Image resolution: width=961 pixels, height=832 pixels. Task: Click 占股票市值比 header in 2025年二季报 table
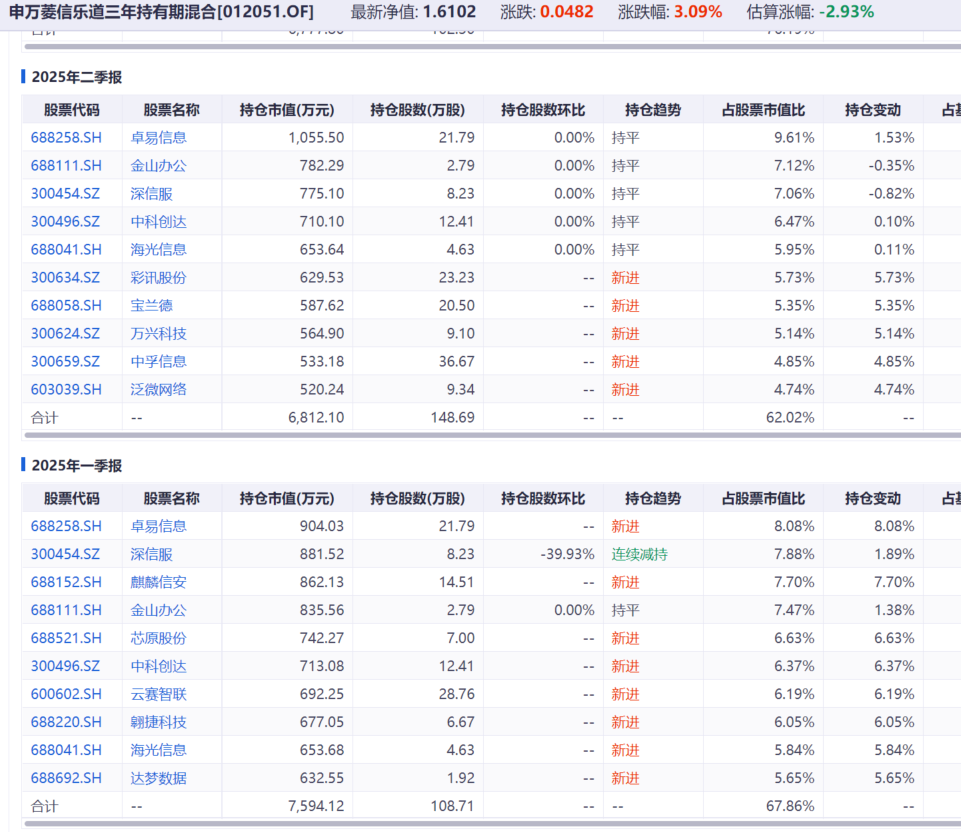762,110
